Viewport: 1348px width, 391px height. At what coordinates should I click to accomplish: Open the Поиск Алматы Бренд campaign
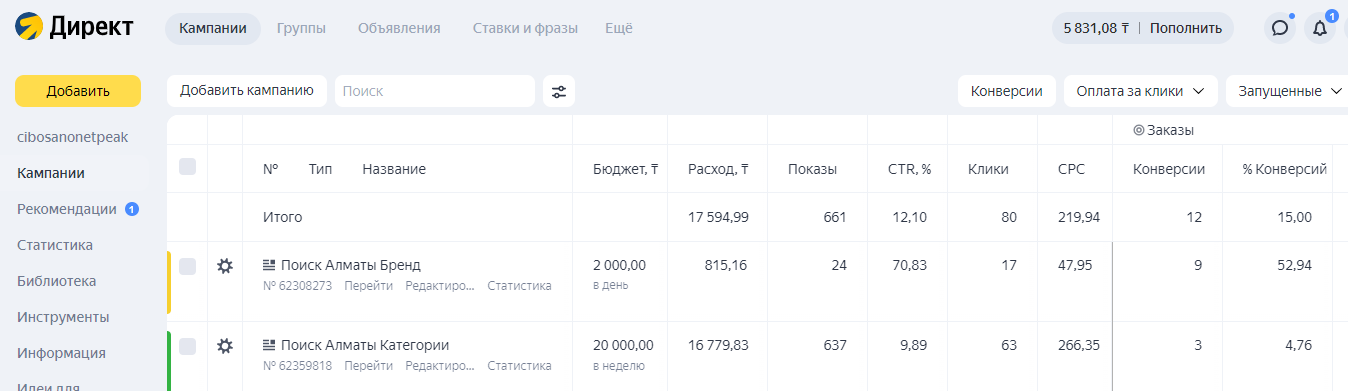point(351,265)
